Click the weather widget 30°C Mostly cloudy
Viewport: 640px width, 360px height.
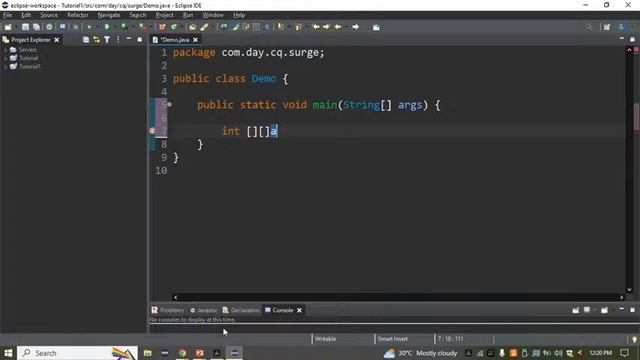tap(420, 353)
